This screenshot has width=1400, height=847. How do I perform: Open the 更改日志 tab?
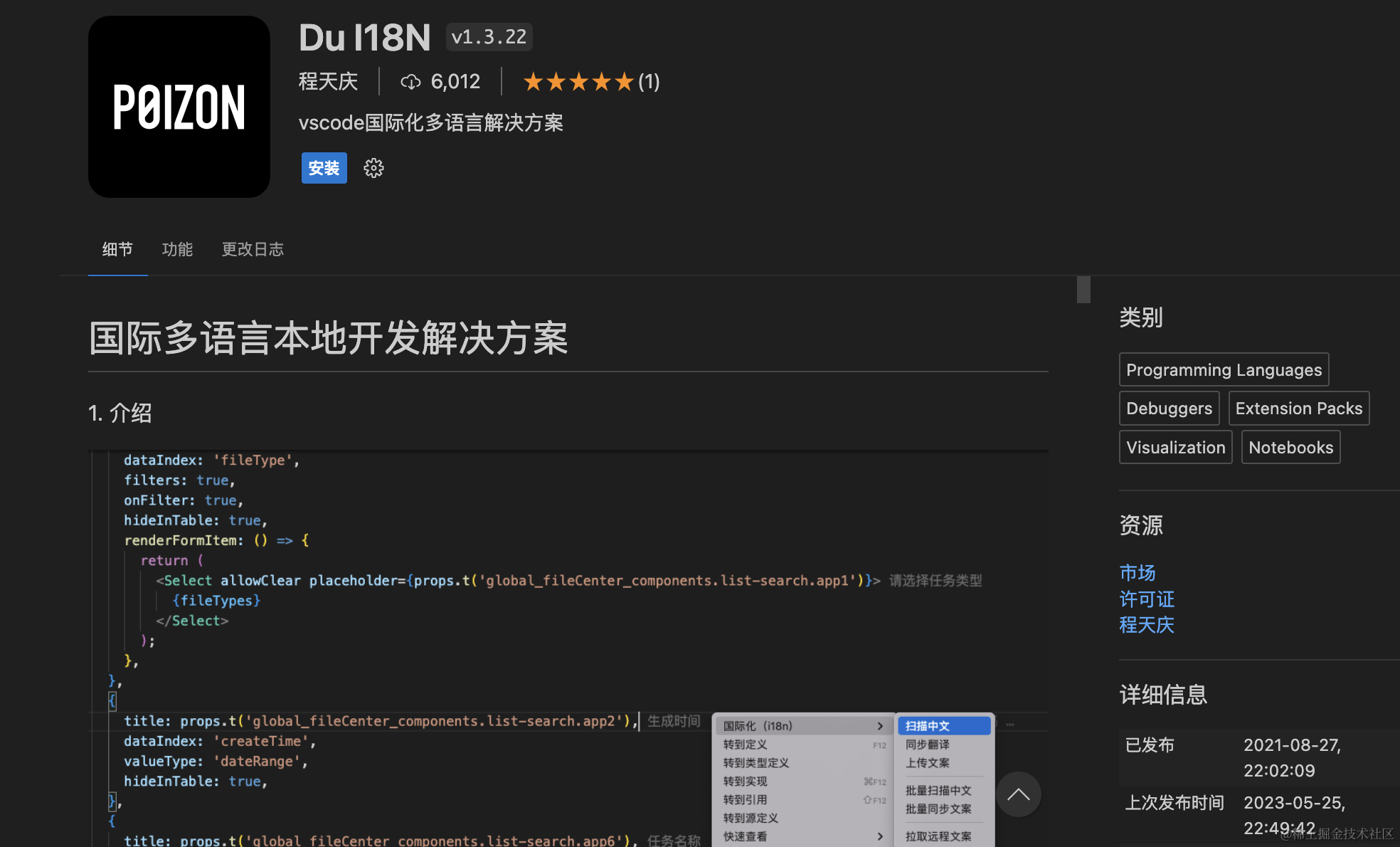click(x=253, y=249)
